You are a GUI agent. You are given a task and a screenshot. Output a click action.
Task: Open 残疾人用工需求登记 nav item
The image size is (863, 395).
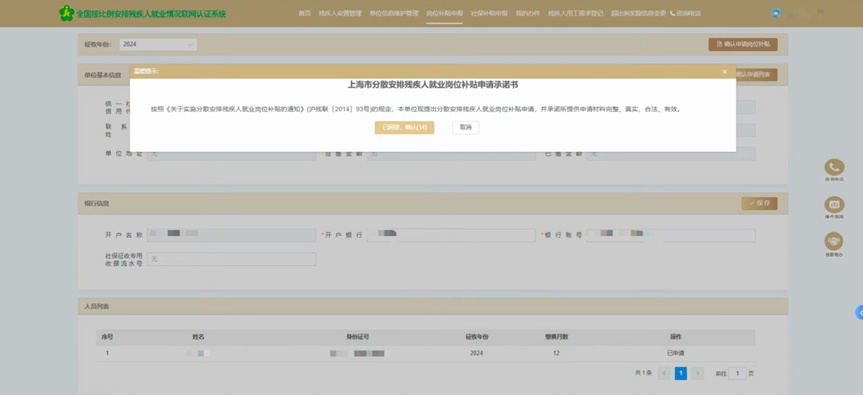[576, 13]
